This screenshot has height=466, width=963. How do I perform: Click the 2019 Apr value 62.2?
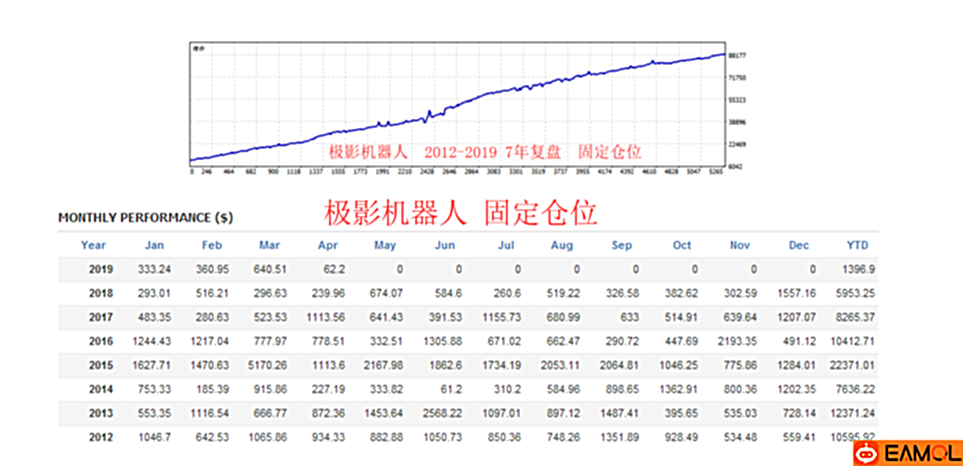(334, 270)
